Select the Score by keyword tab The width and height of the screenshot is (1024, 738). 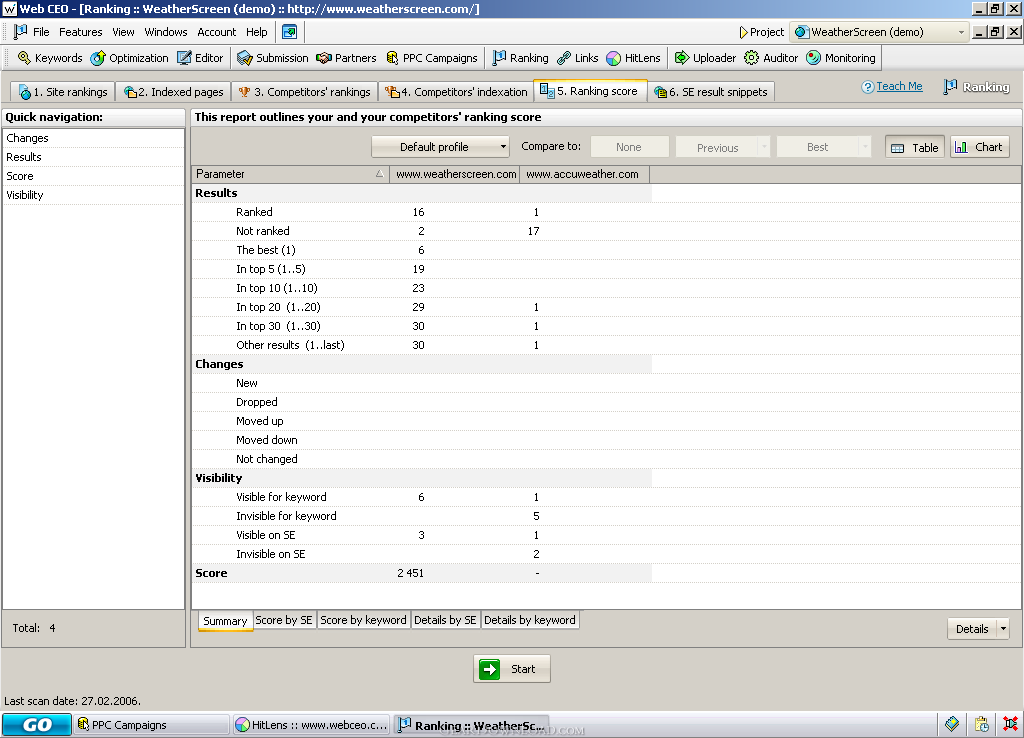(x=363, y=620)
